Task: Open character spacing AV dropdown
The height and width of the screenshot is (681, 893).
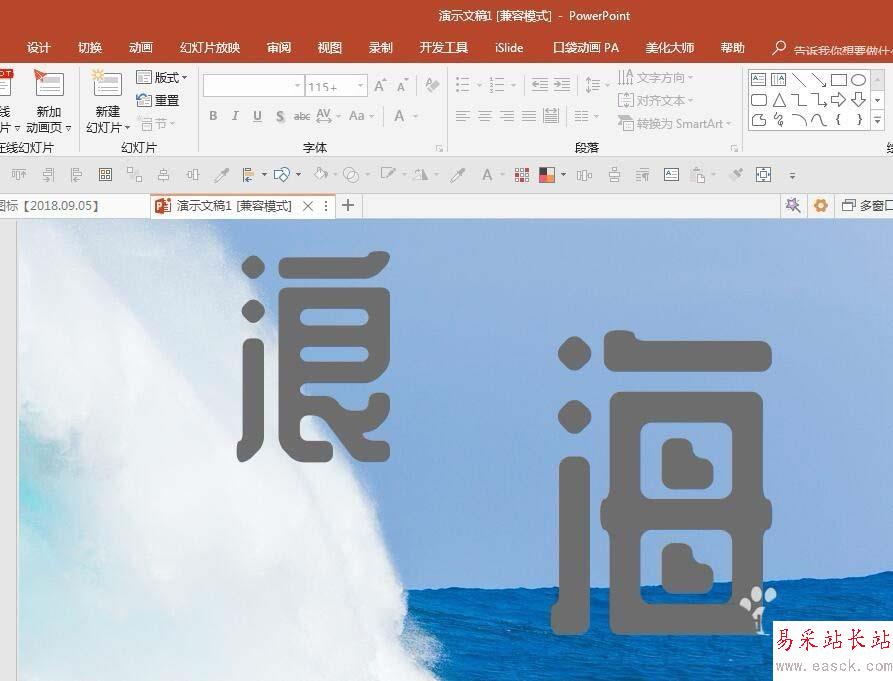Action: point(328,116)
